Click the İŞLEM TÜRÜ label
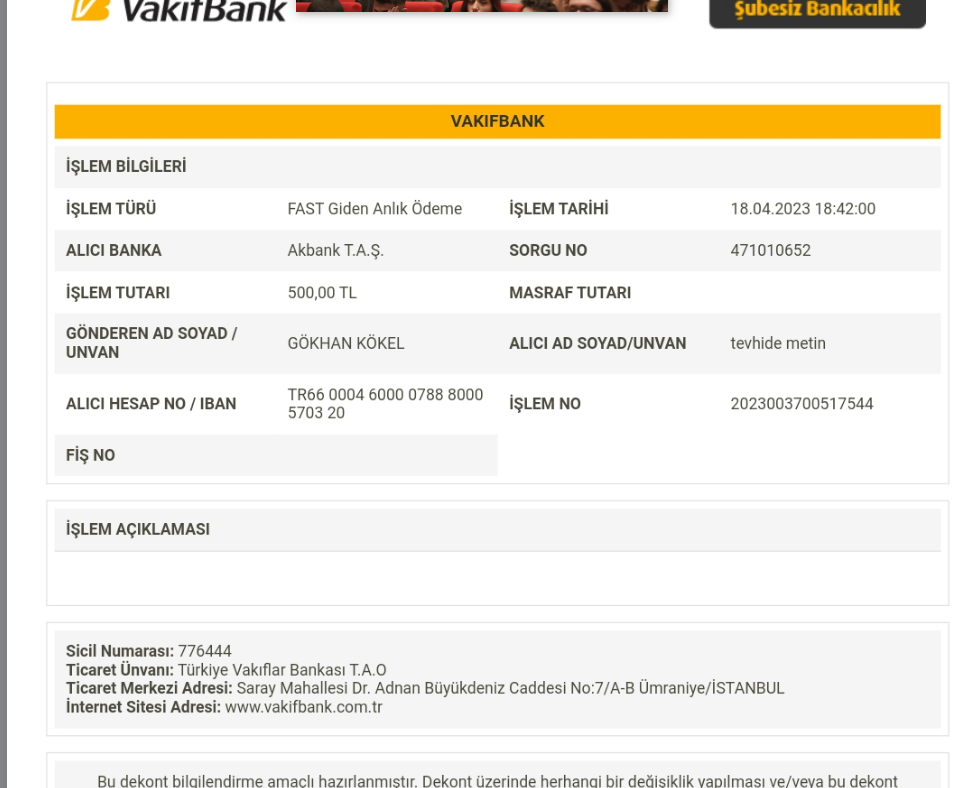Viewport: 978px width, 788px height. [x=111, y=209]
